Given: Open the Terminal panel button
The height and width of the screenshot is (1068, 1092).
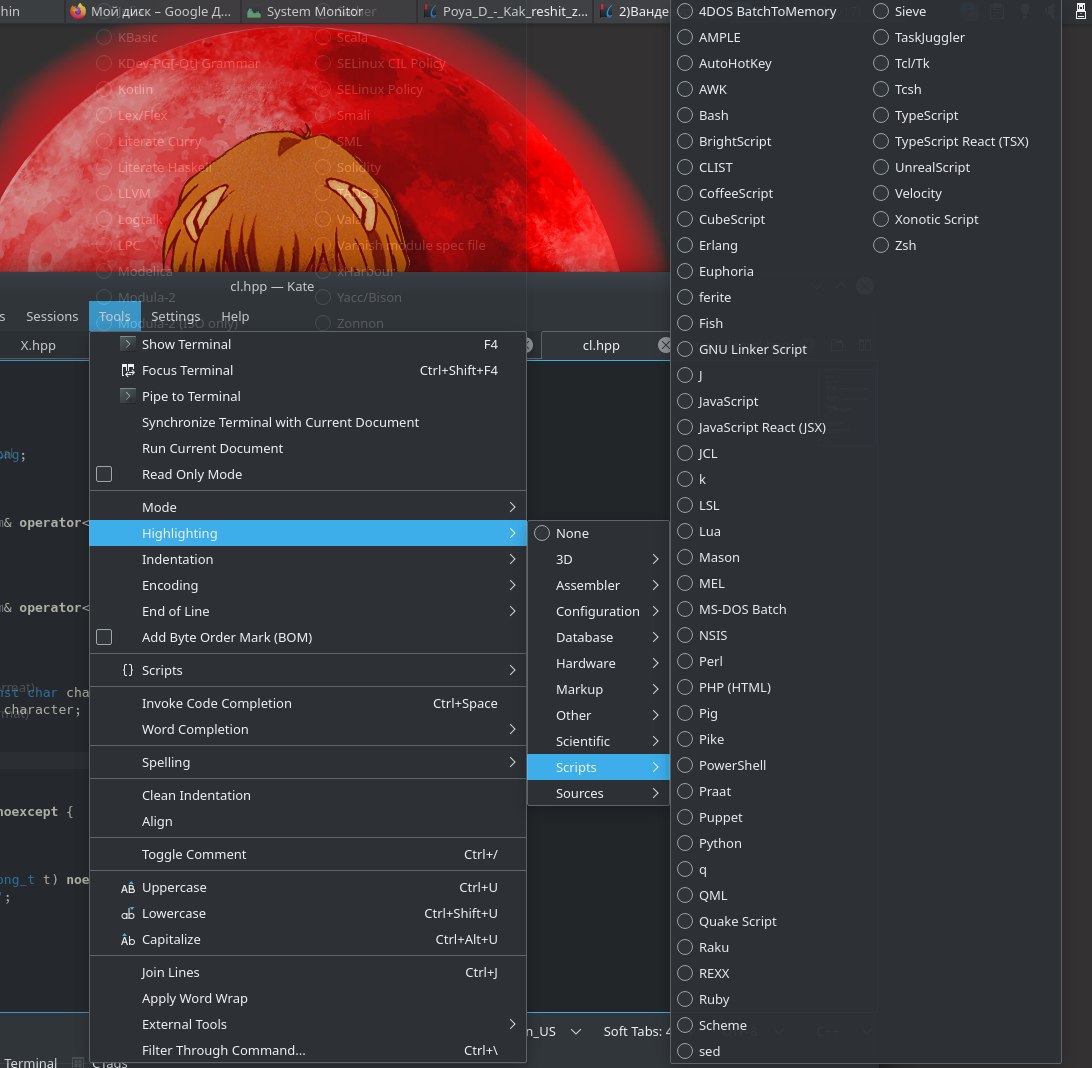Looking at the screenshot, I should point(31,1062).
